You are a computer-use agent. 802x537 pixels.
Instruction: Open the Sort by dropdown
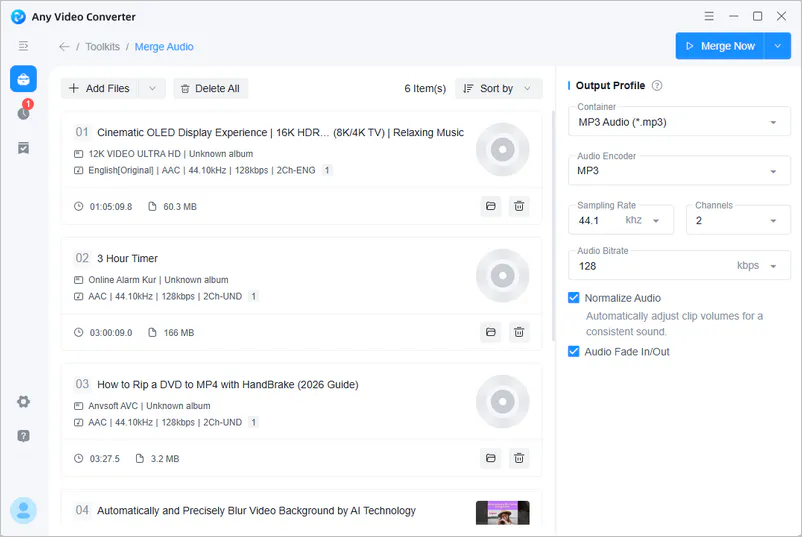[x=498, y=88]
